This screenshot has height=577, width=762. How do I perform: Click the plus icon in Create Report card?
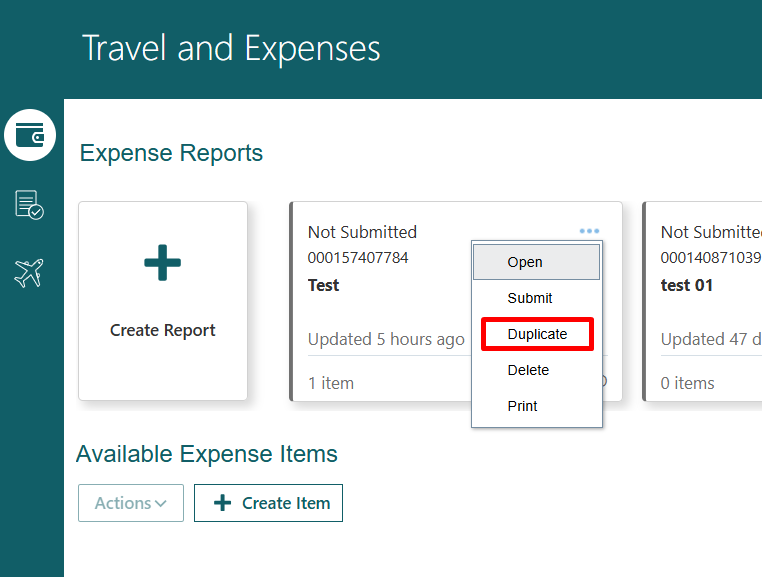pyautogui.click(x=162, y=262)
